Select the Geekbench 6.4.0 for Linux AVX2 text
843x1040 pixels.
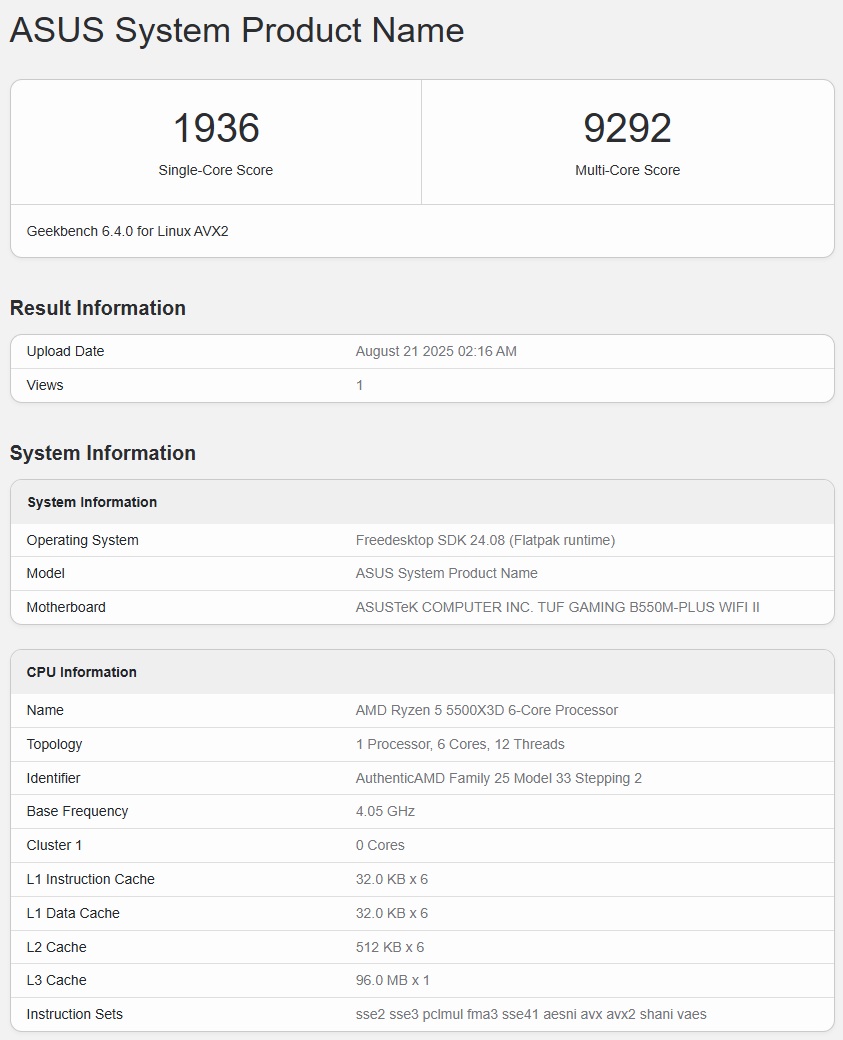(x=128, y=231)
